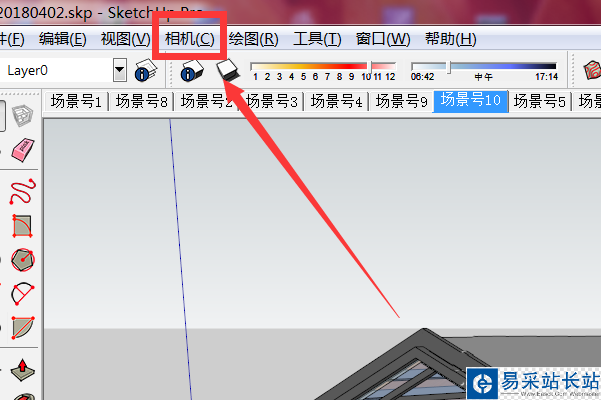Open the 绘图(R) menu
This screenshot has height=400, width=601.
click(253, 39)
